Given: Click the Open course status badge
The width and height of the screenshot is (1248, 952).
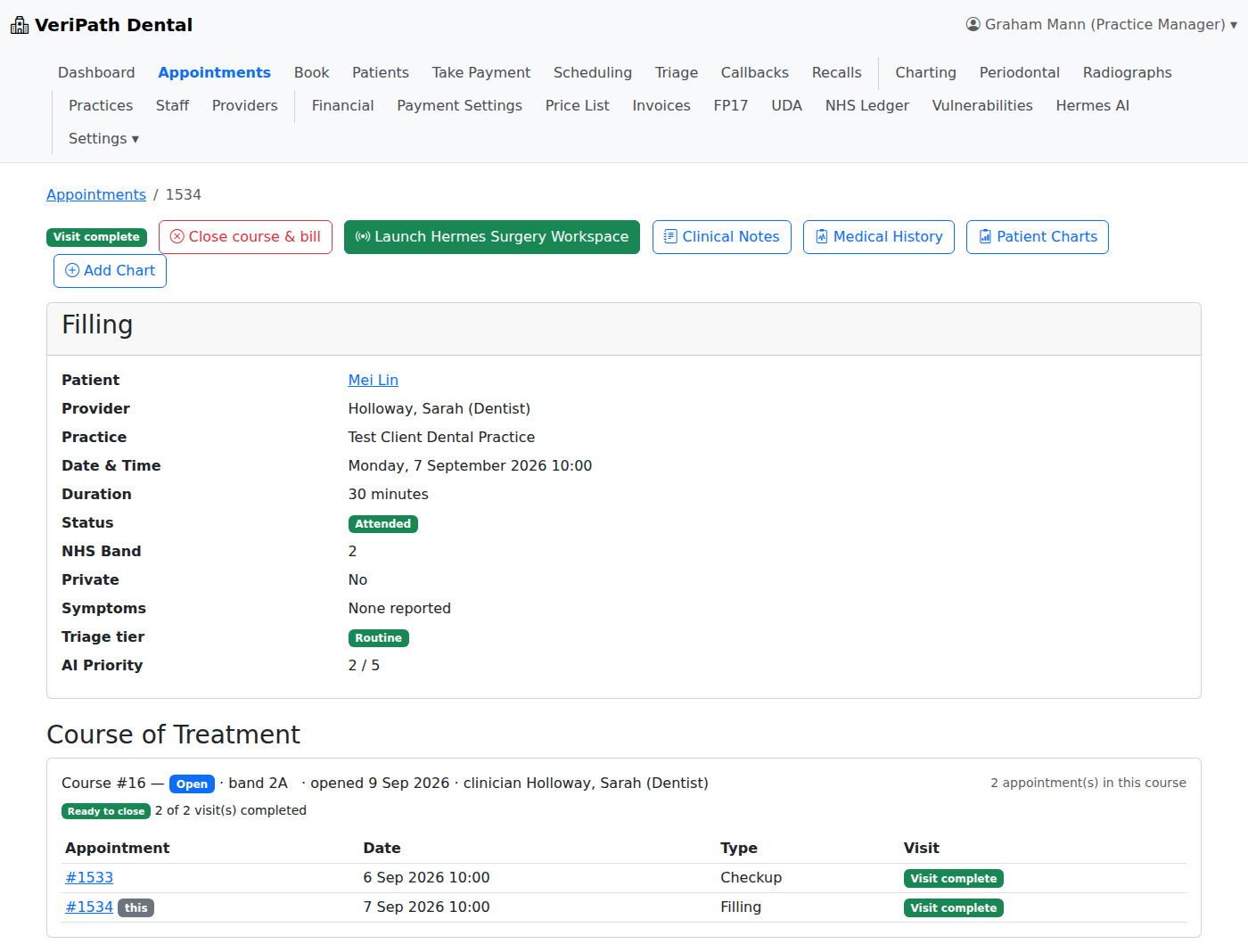Looking at the screenshot, I should point(192,784).
